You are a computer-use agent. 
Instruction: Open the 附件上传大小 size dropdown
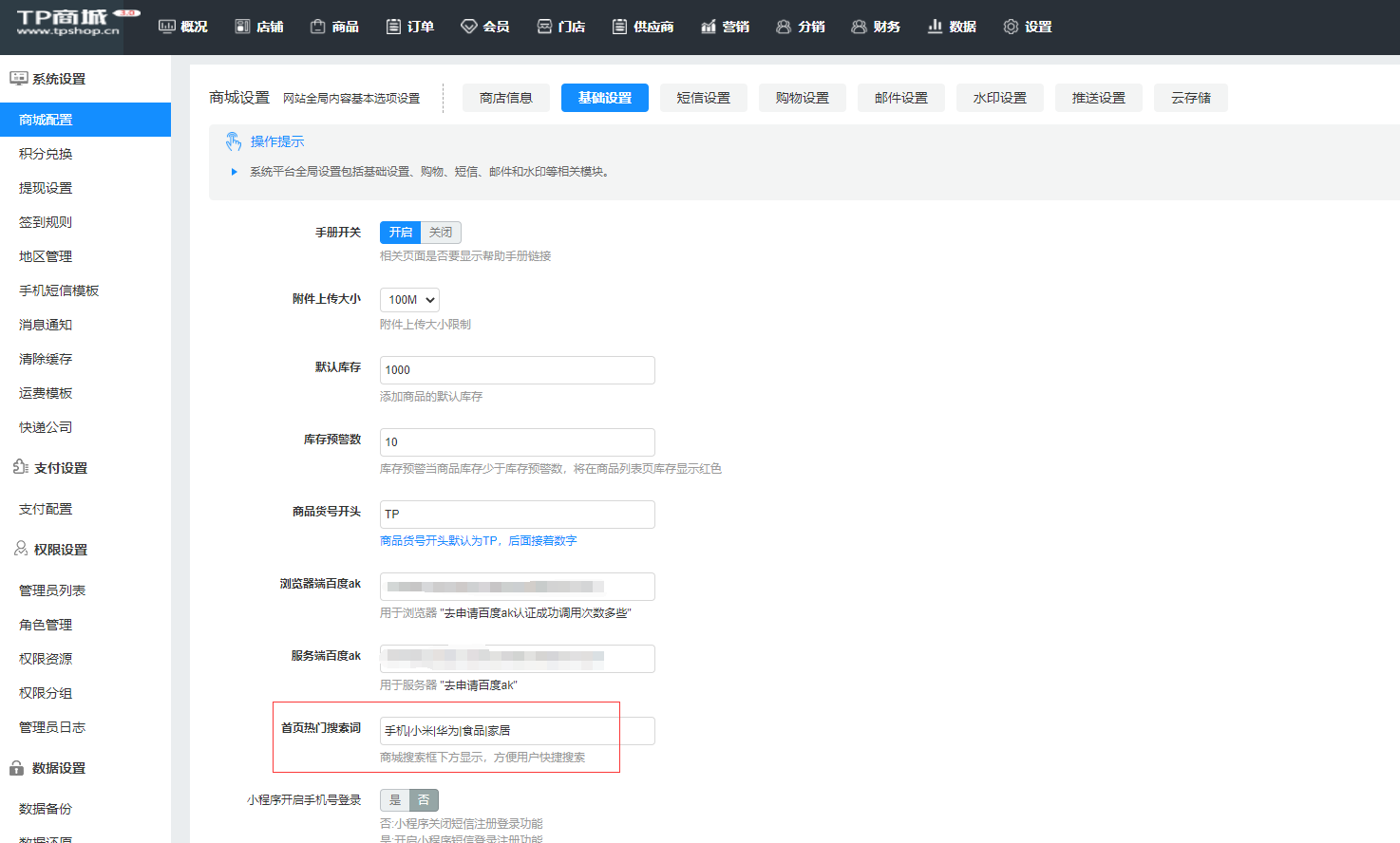[x=408, y=299]
